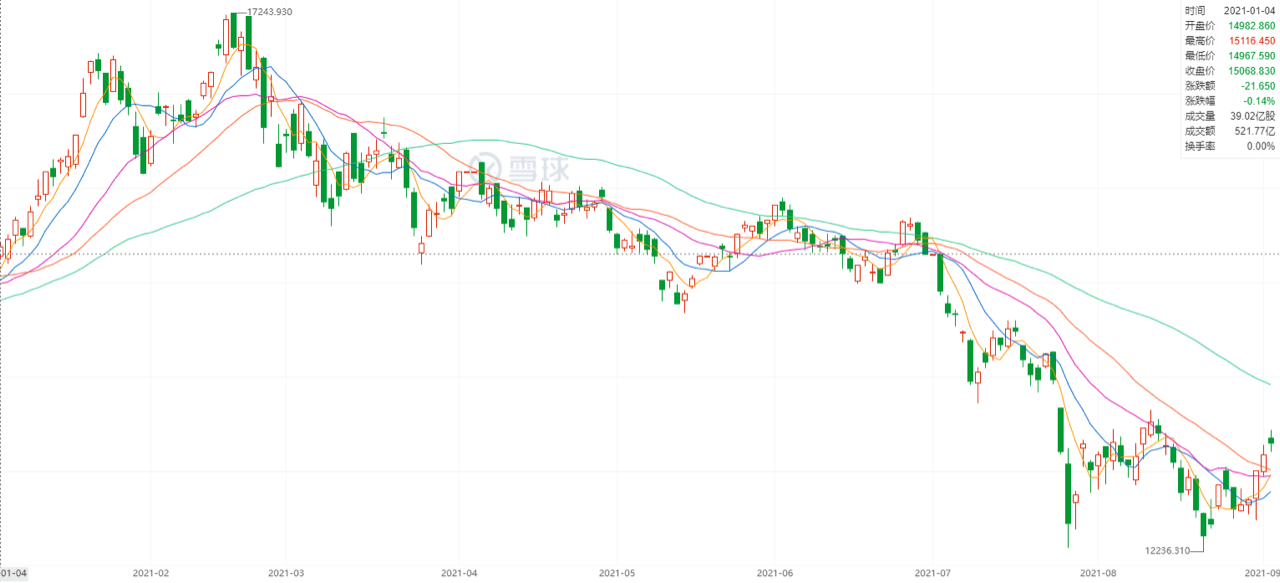Click the 成交量 39.02亿股 value
The image size is (1280, 583).
pyautogui.click(x=1252, y=115)
